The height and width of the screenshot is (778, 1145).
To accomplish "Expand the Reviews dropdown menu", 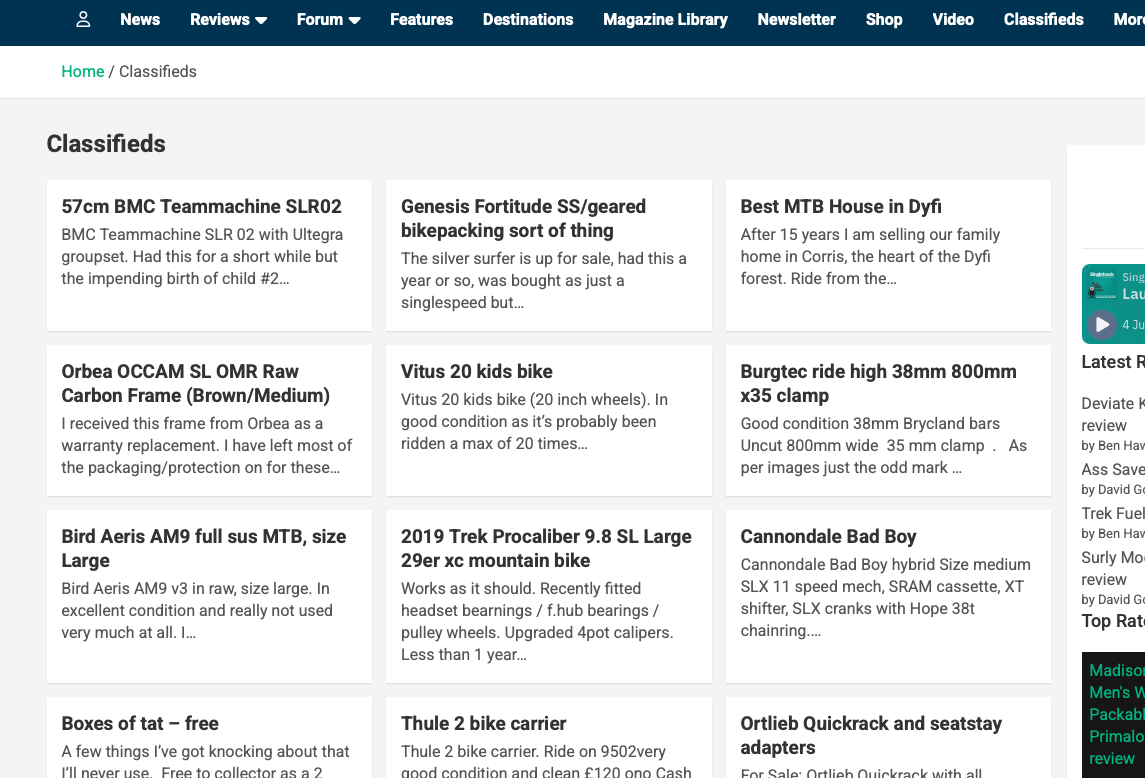I will pos(229,19).
